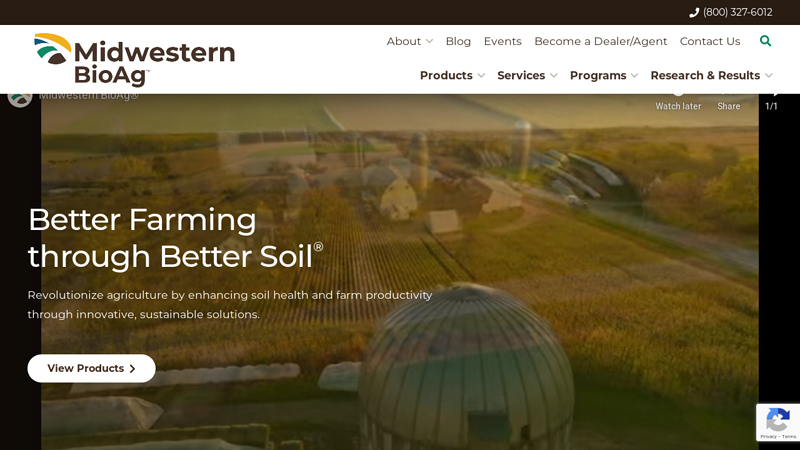800x450 pixels.
Task: Go to the Blog page
Action: tap(458, 41)
